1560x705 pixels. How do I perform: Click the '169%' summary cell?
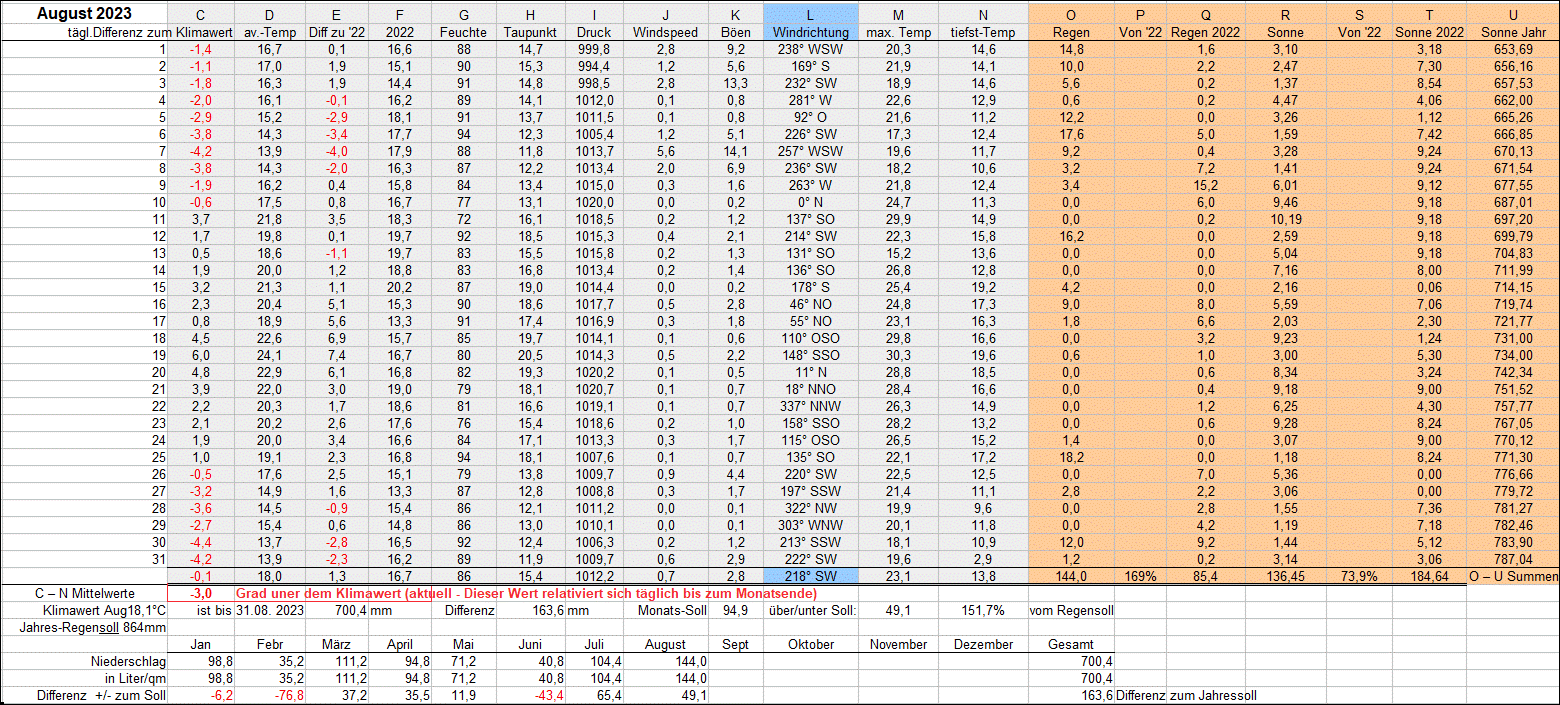[x=1141, y=576]
